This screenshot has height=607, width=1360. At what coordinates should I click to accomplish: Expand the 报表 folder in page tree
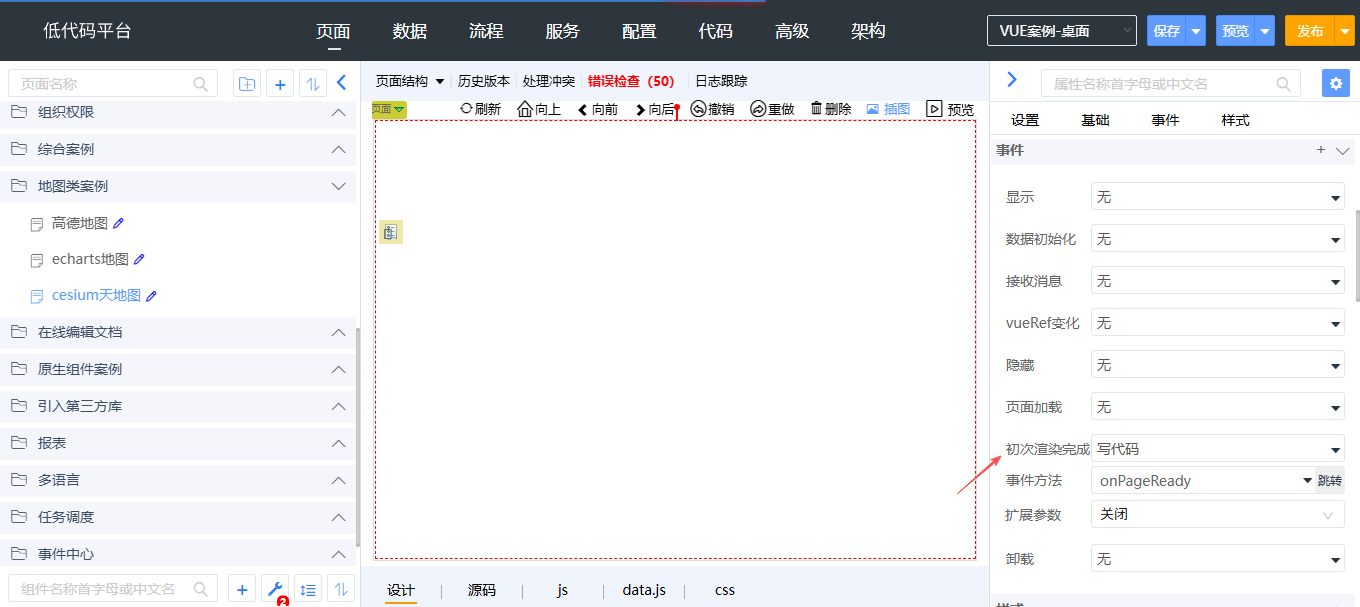(x=338, y=443)
